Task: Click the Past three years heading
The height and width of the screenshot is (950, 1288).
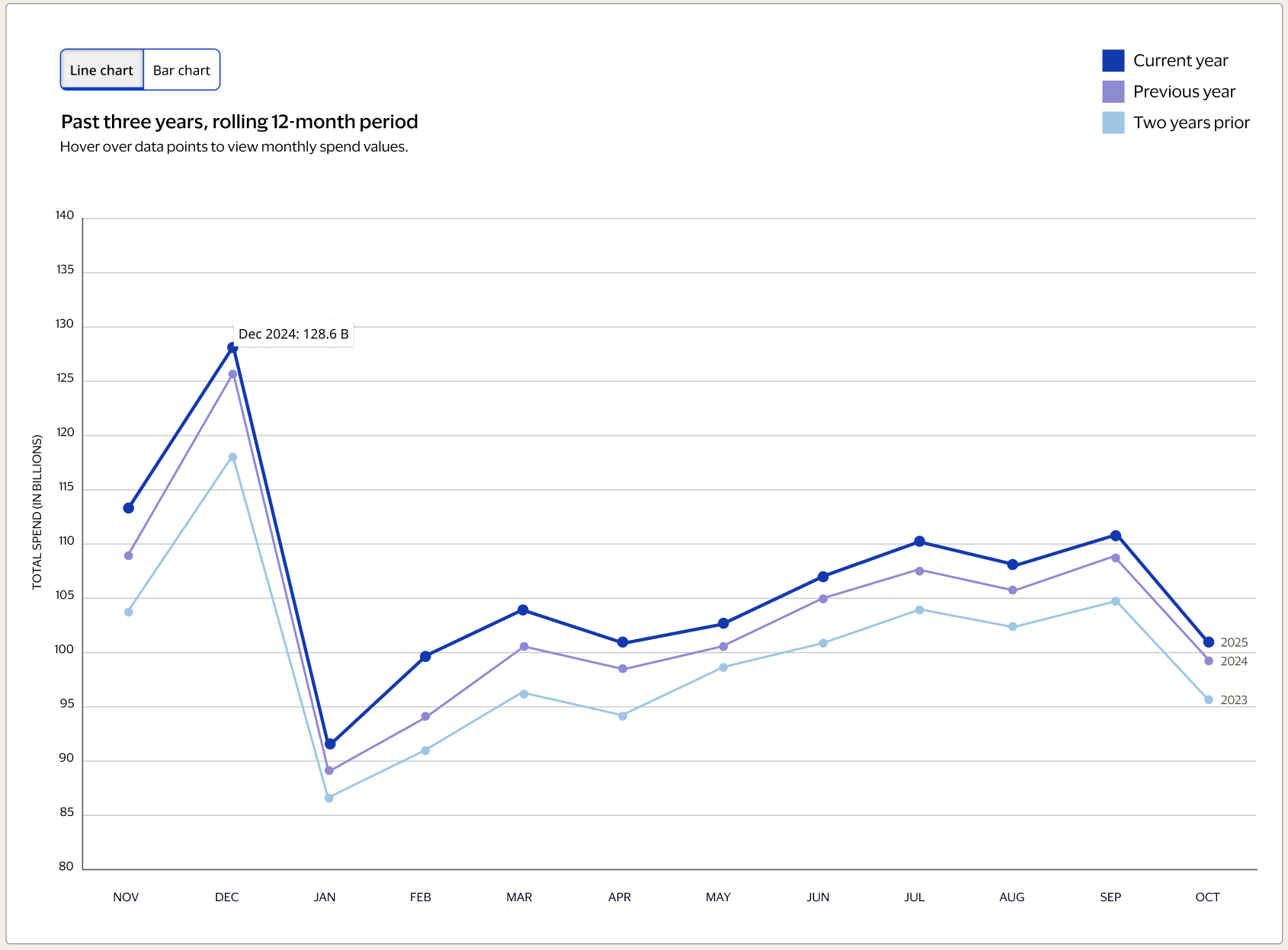Action: pyautogui.click(x=239, y=121)
